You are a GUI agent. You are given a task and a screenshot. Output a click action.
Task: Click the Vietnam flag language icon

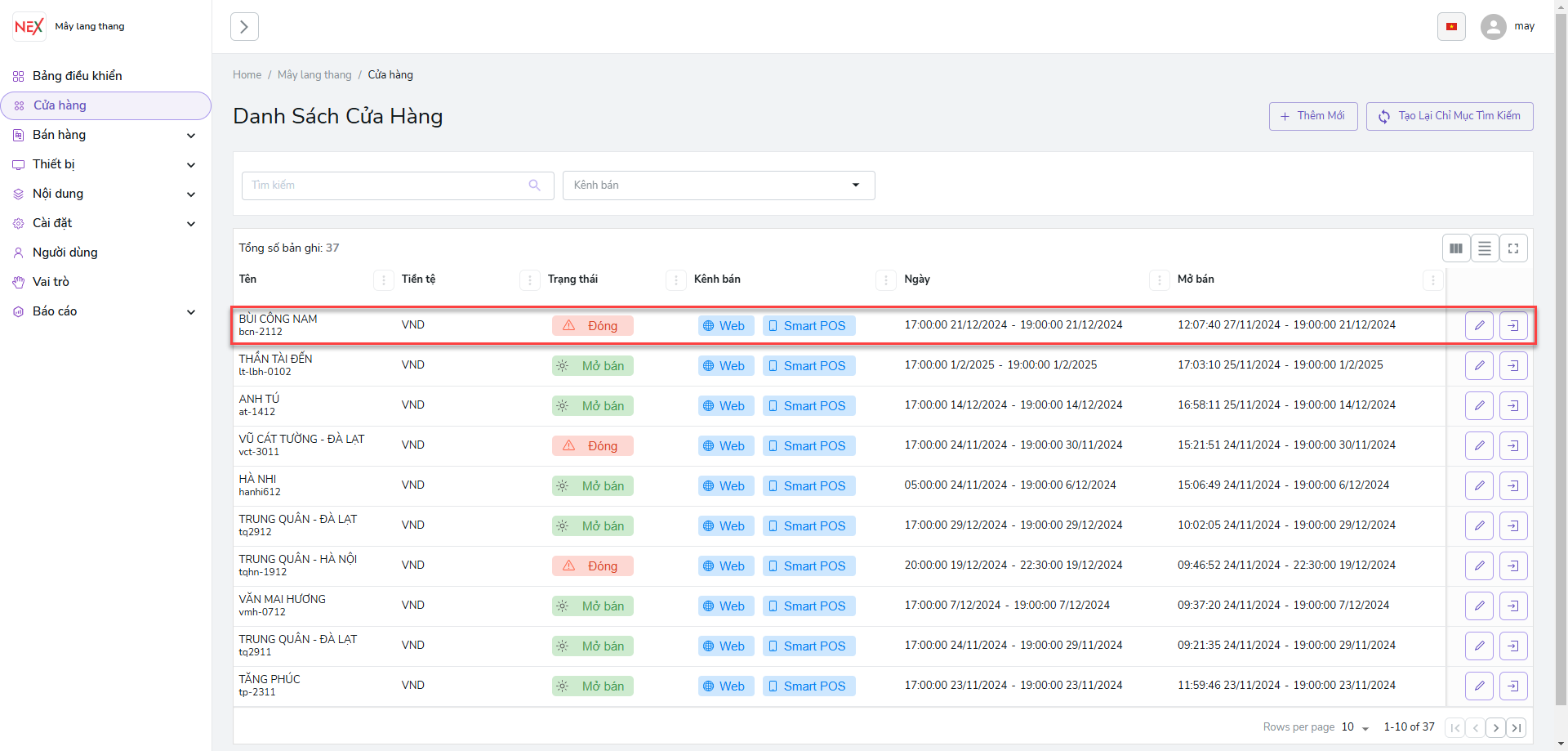pos(1451,27)
